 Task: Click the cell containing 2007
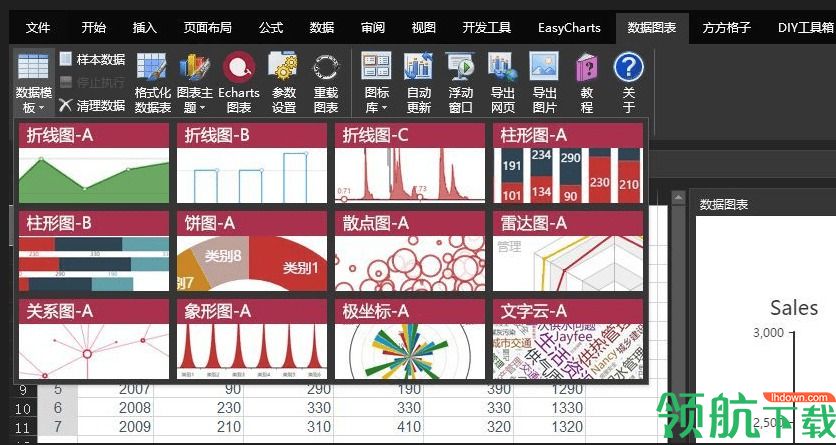pos(115,390)
